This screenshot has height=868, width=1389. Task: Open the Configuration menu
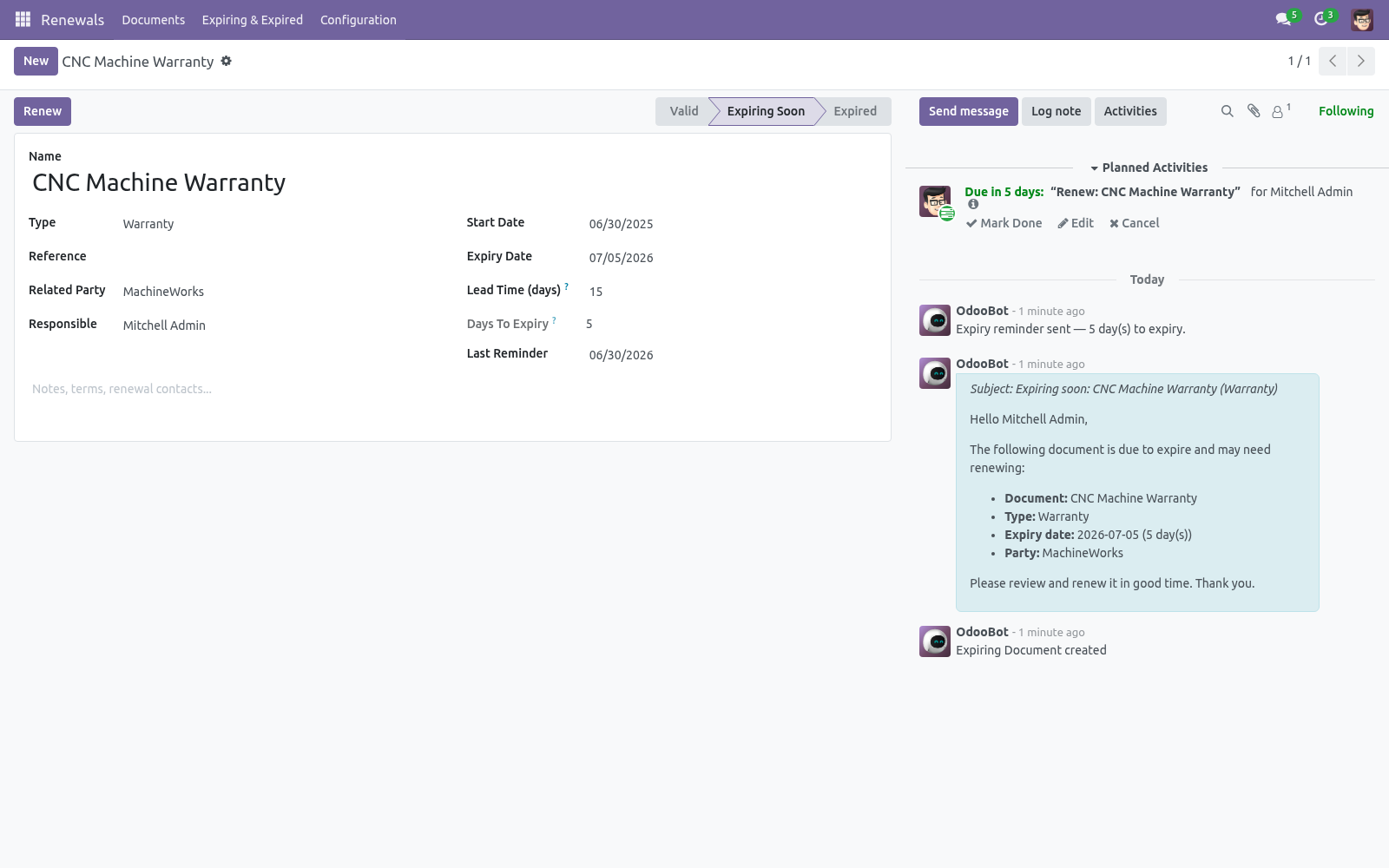[359, 20]
